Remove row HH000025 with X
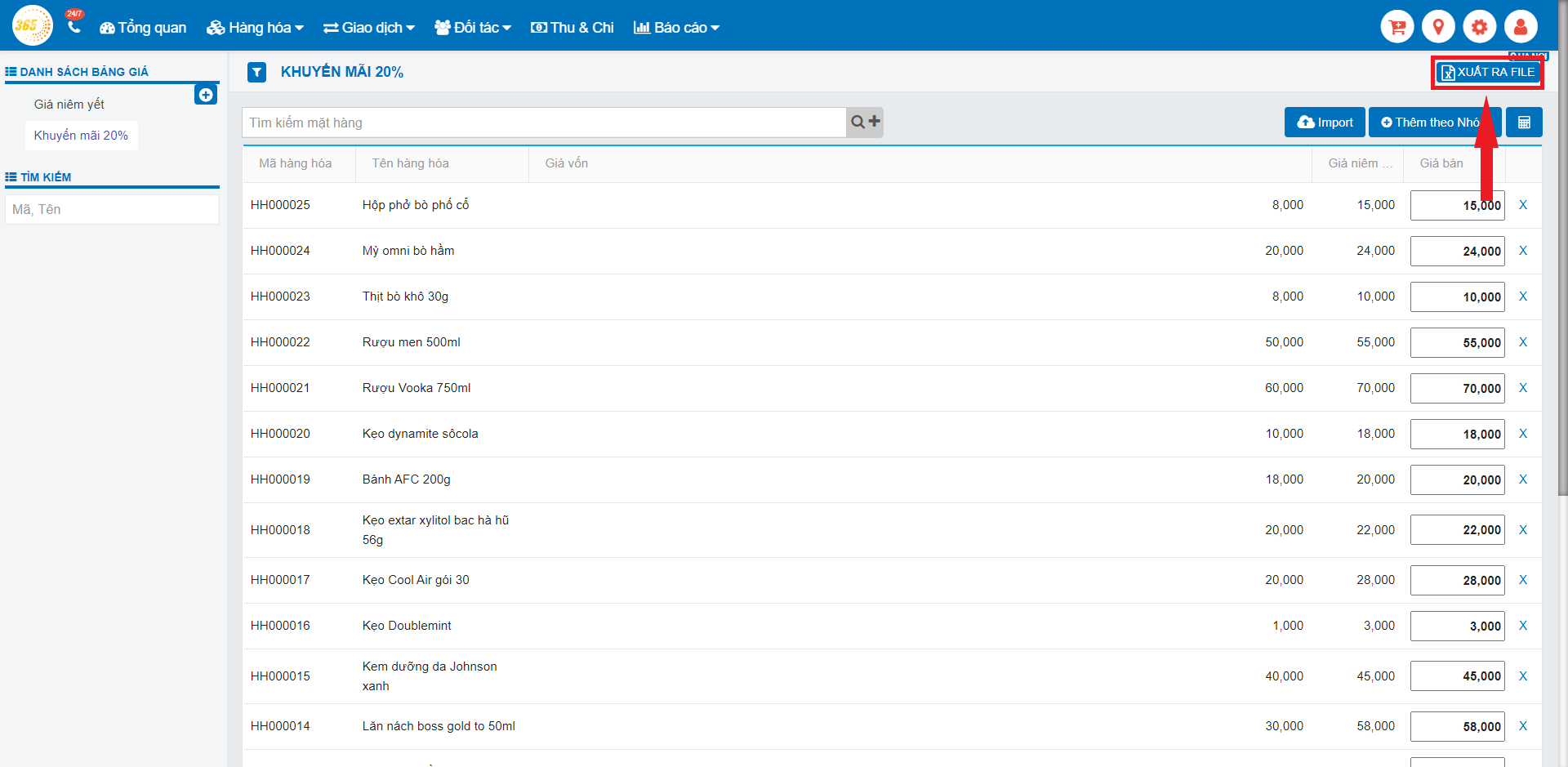Screen dimensions: 1568x767 pyautogui.click(x=1522, y=205)
